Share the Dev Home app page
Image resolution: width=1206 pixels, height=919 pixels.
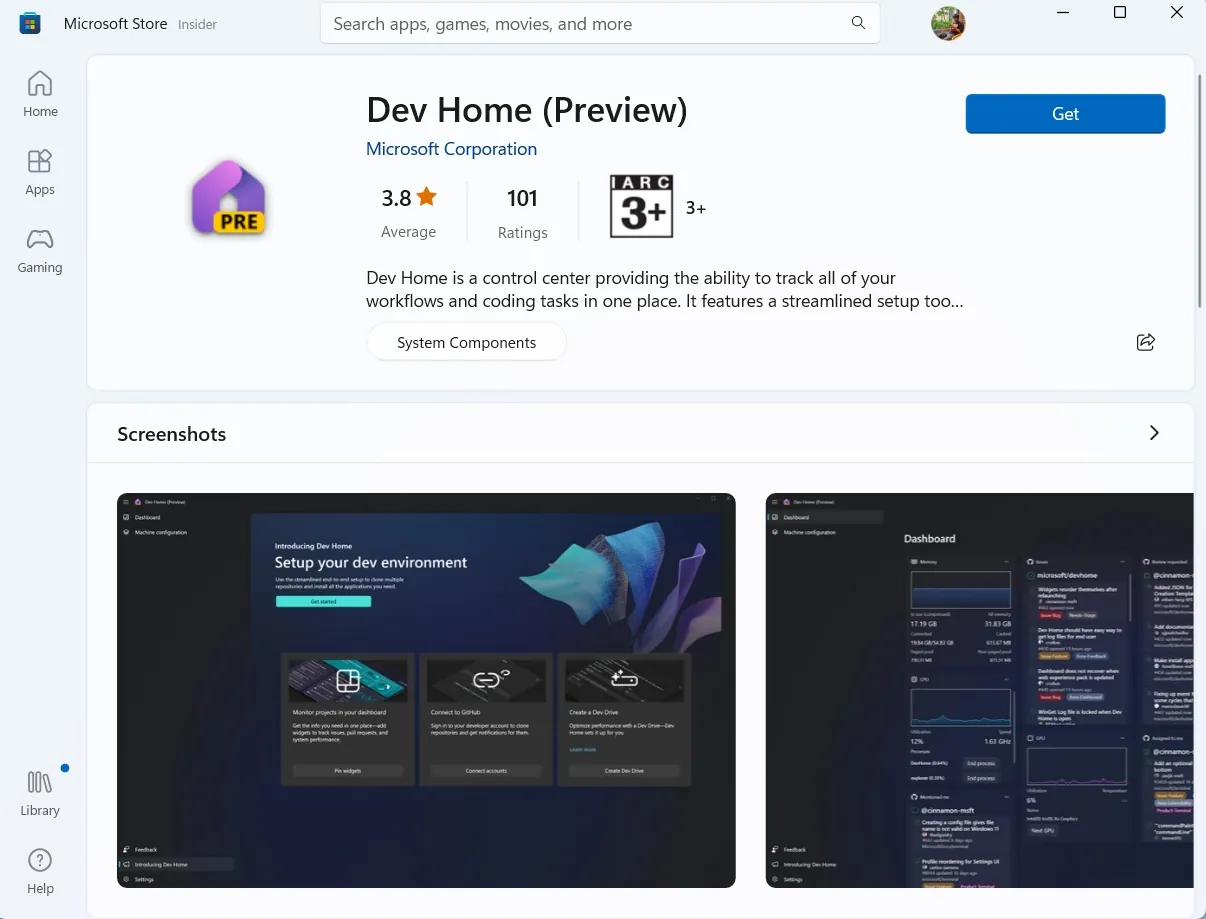point(1146,342)
